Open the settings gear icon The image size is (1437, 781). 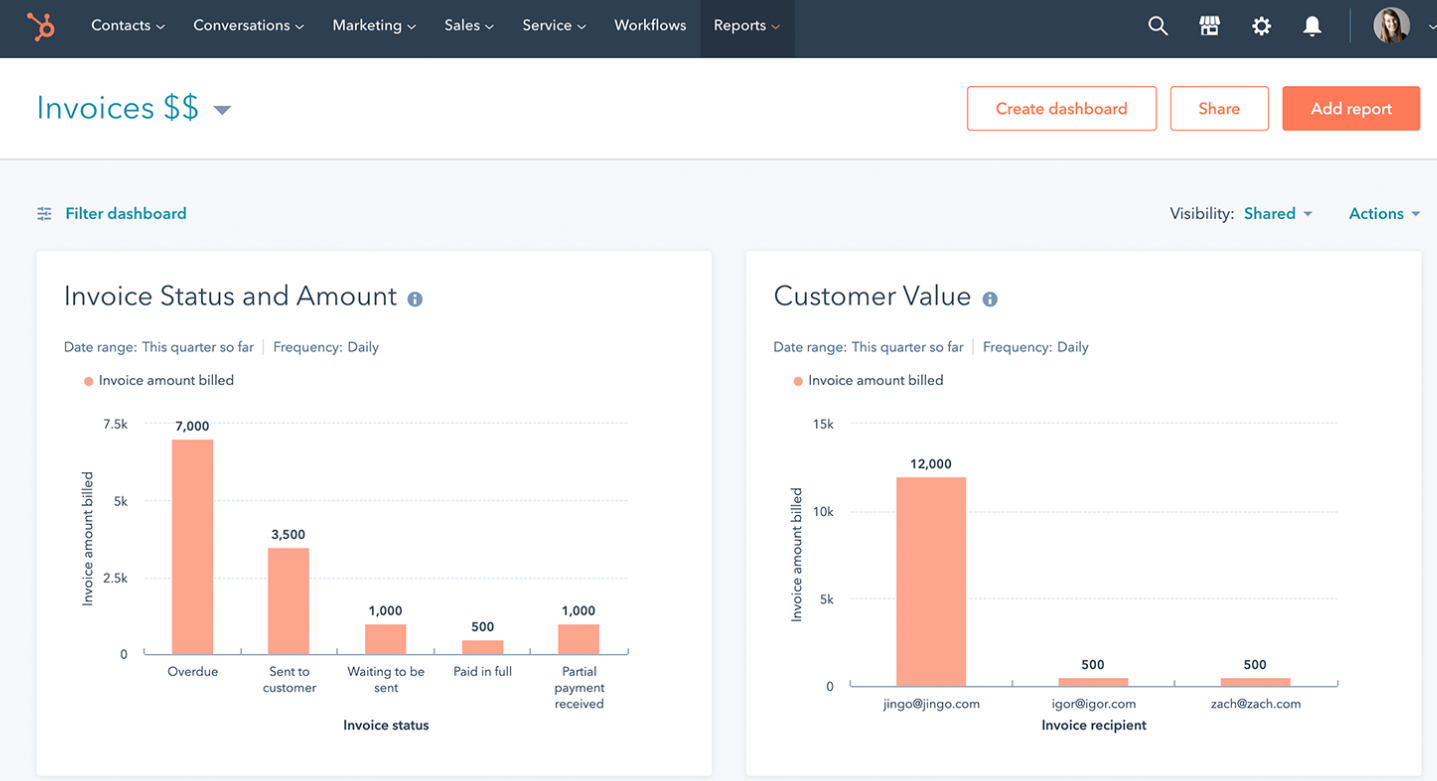1261,25
